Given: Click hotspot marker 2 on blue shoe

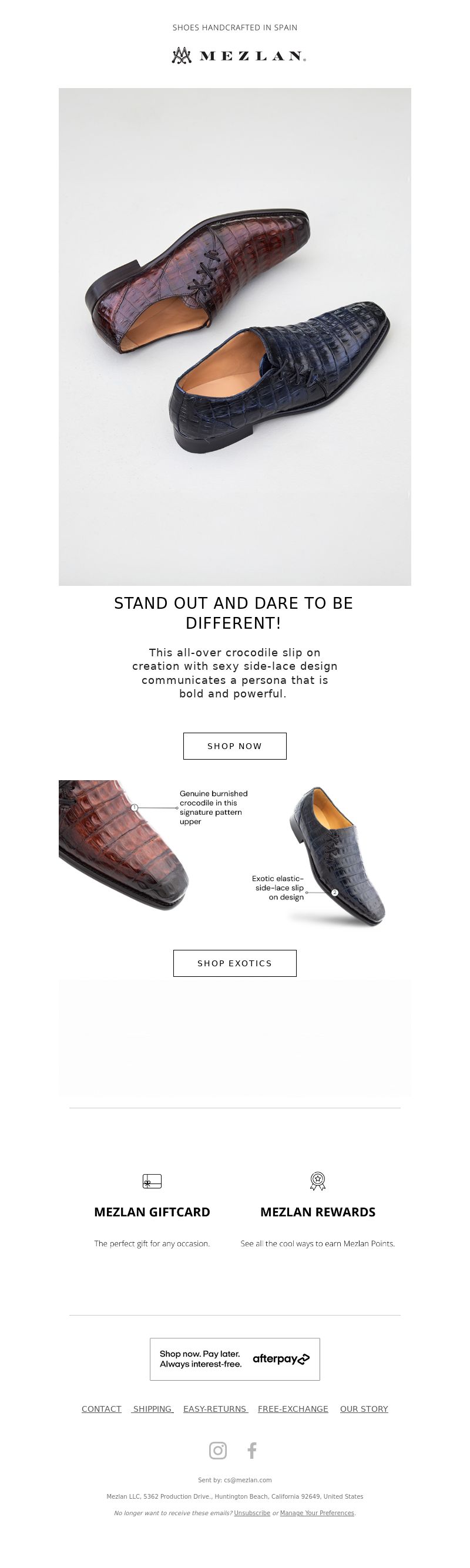Looking at the screenshot, I should (x=335, y=892).
